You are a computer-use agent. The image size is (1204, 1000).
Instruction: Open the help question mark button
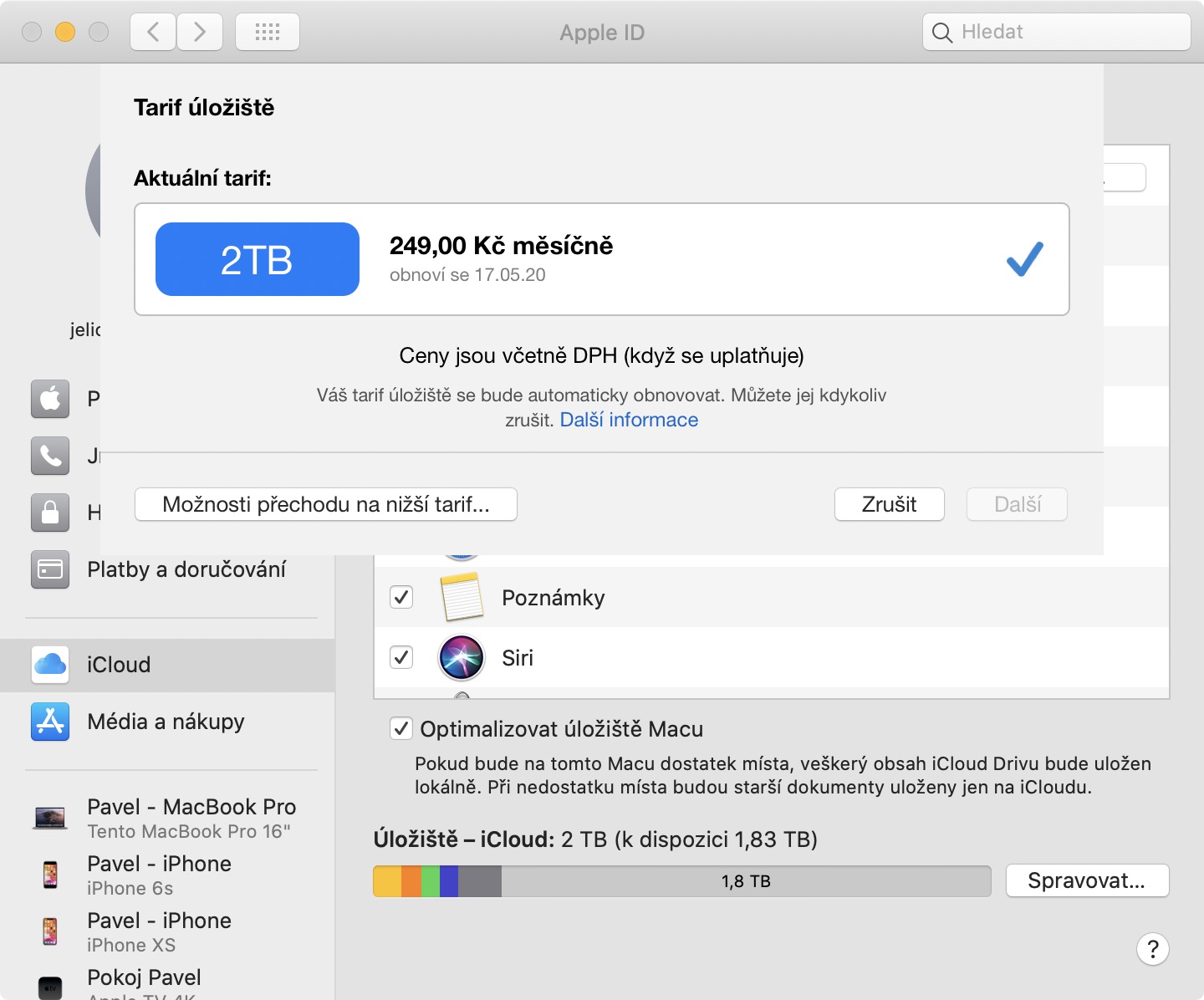coord(1152,949)
